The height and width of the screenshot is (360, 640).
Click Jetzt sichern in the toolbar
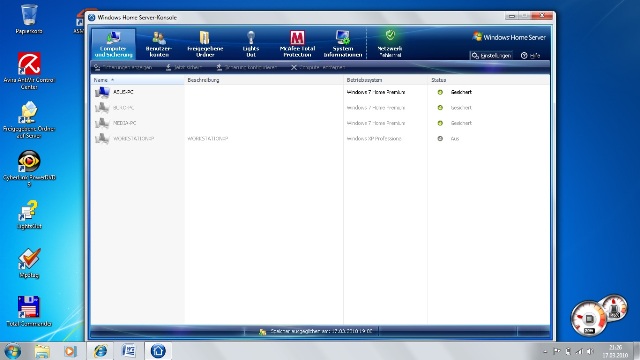(183, 67)
